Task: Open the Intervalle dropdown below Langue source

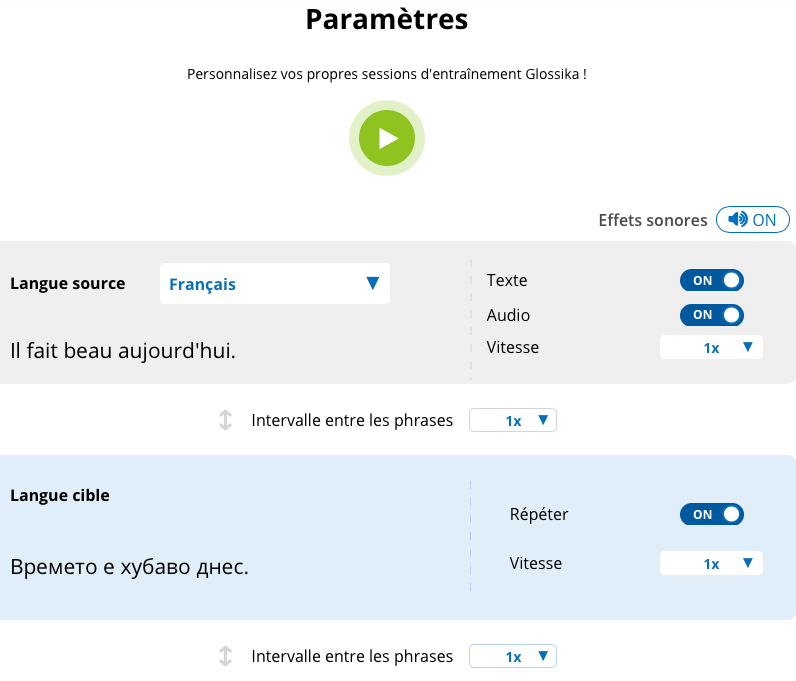Action: coord(512,421)
